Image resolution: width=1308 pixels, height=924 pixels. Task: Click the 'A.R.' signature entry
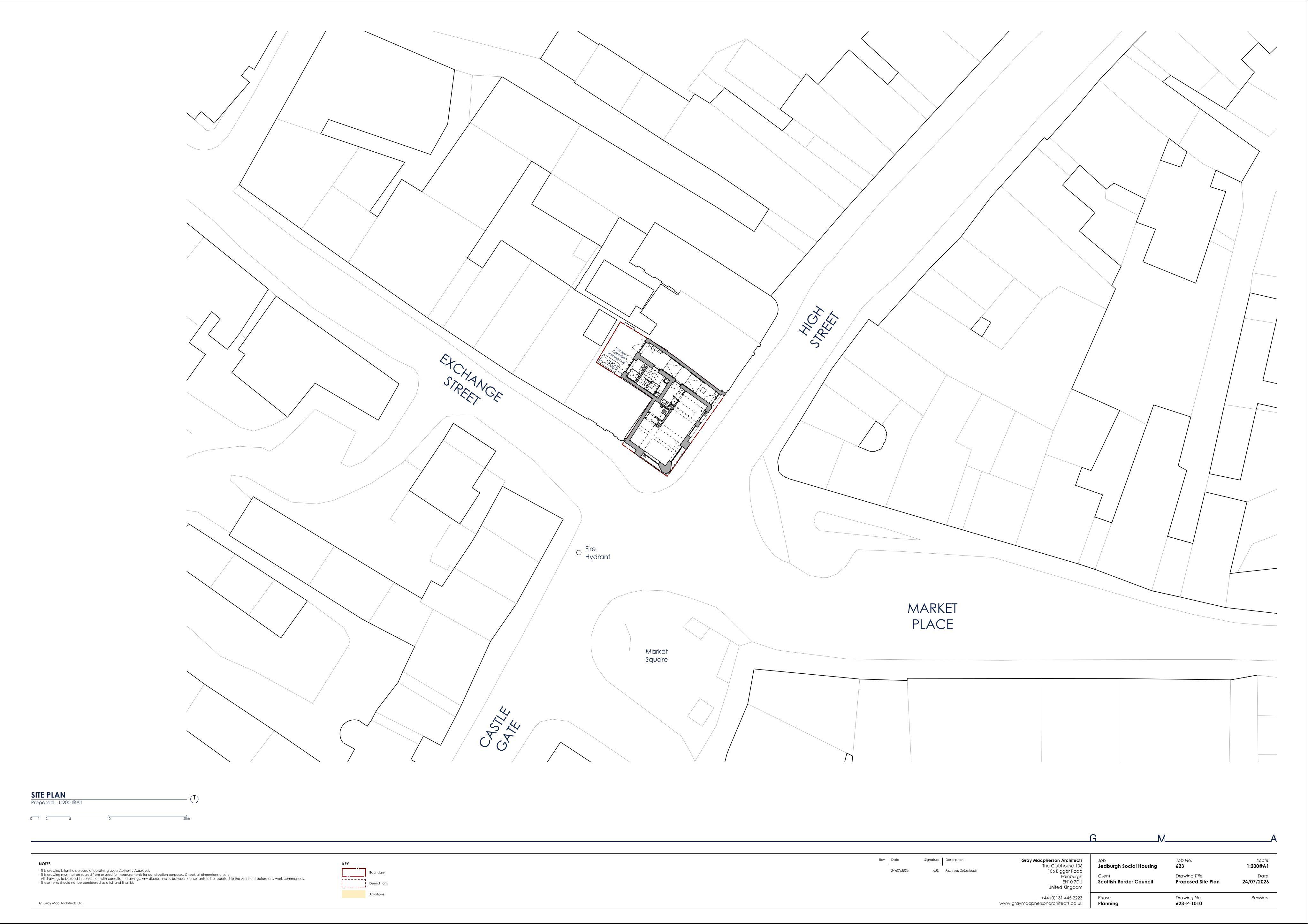click(935, 870)
